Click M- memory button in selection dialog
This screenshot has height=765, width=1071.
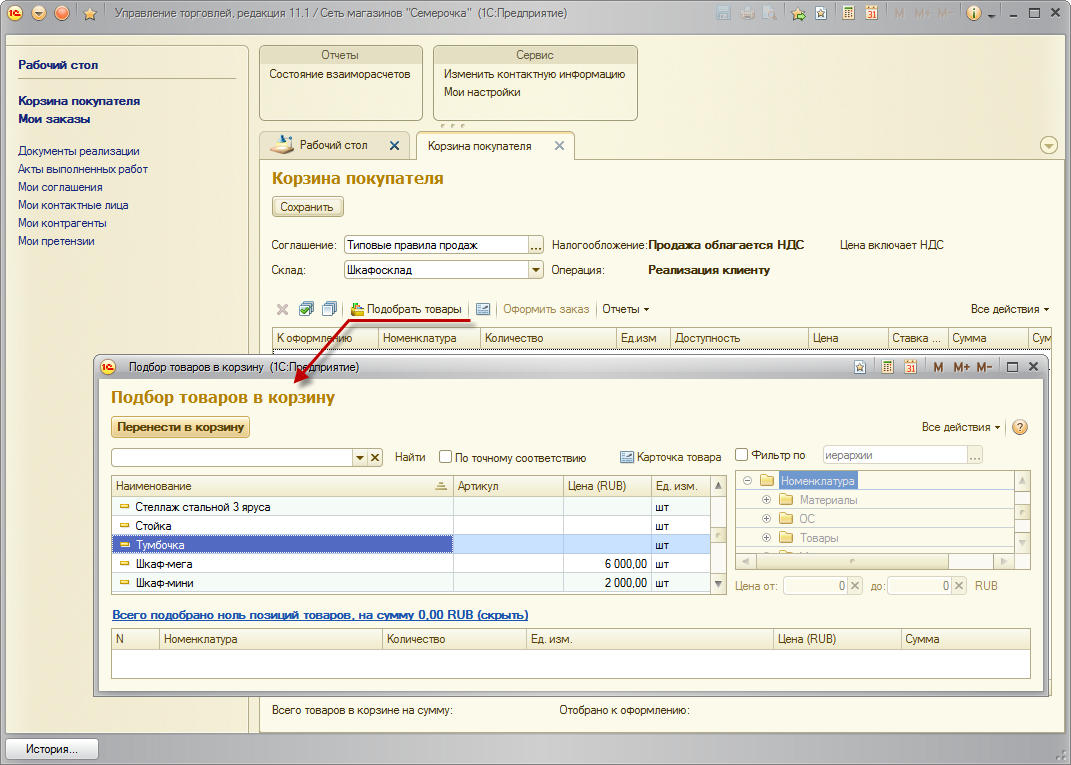pos(984,367)
